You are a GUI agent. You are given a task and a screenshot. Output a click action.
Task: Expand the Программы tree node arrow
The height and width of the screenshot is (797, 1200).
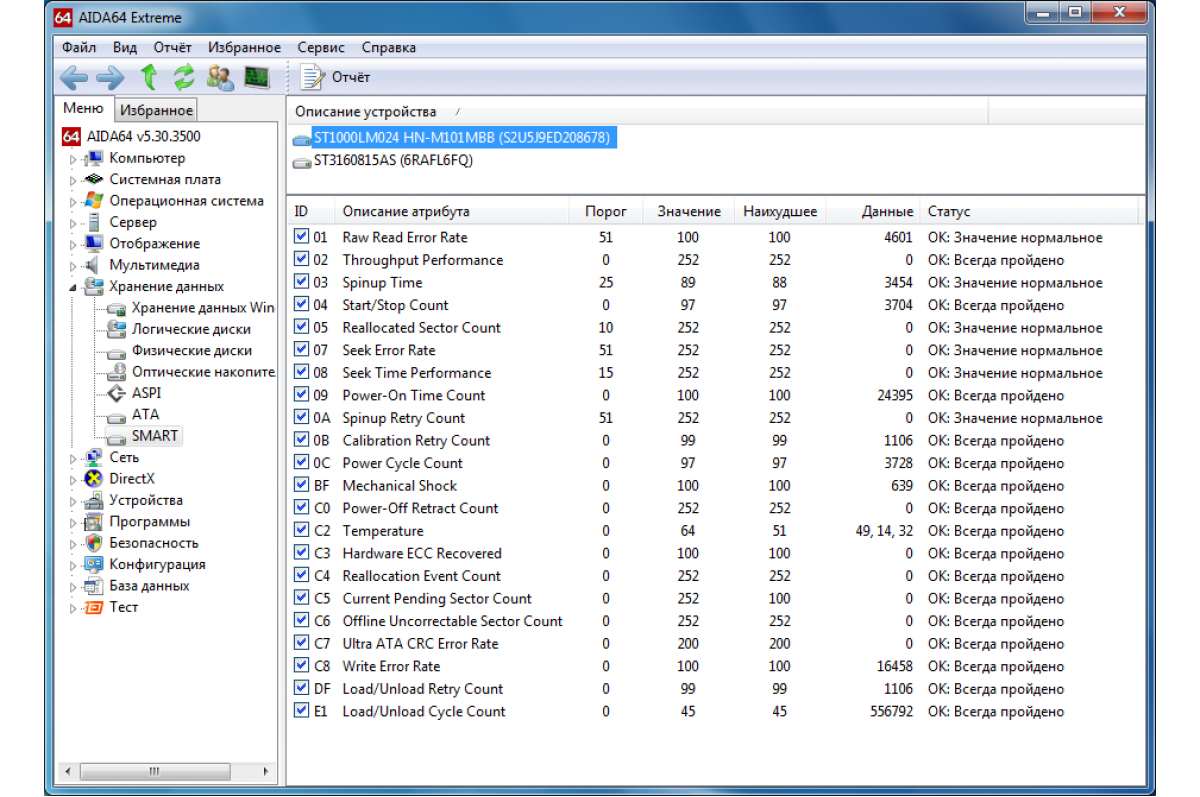72,522
